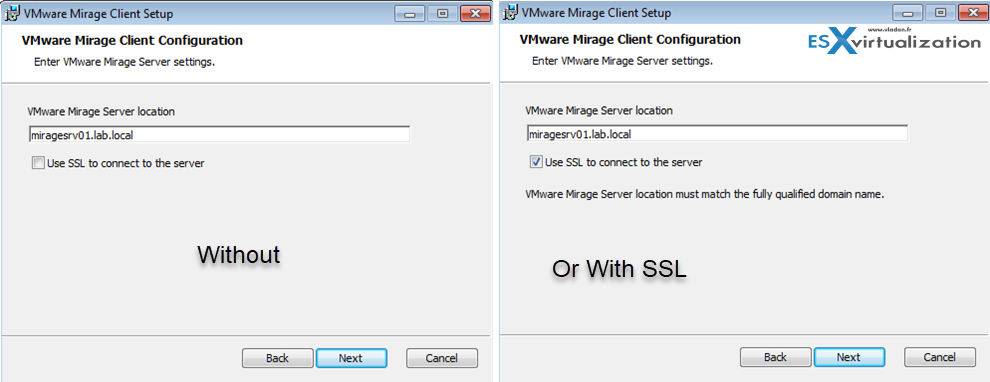Image resolution: width=990 pixels, height=382 pixels.
Task: Click the server location field in the SSL-enabled dialog
Action: (x=717, y=134)
